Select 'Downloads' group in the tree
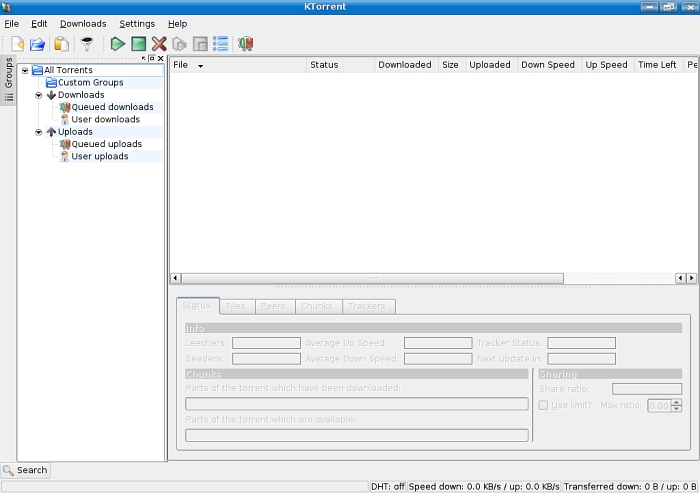Image resolution: width=700 pixels, height=493 pixels. point(81,95)
